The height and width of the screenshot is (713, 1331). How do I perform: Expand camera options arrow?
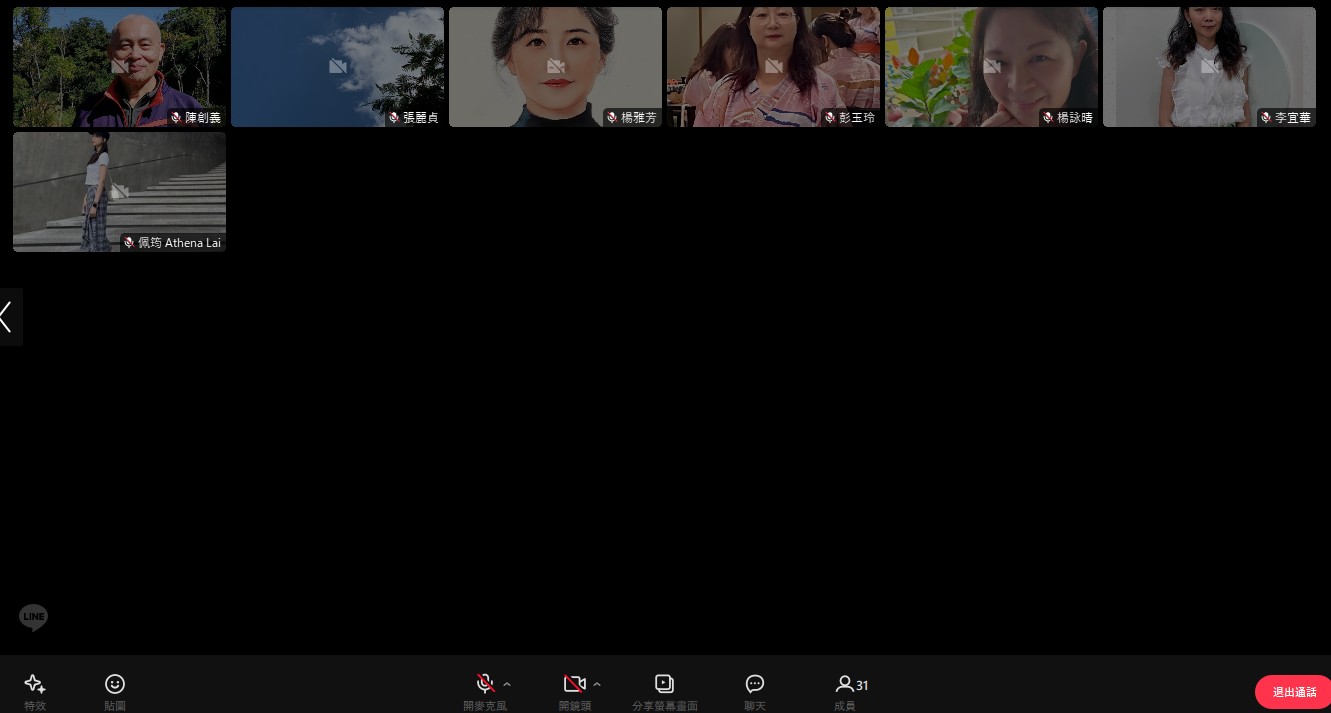tap(597, 684)
